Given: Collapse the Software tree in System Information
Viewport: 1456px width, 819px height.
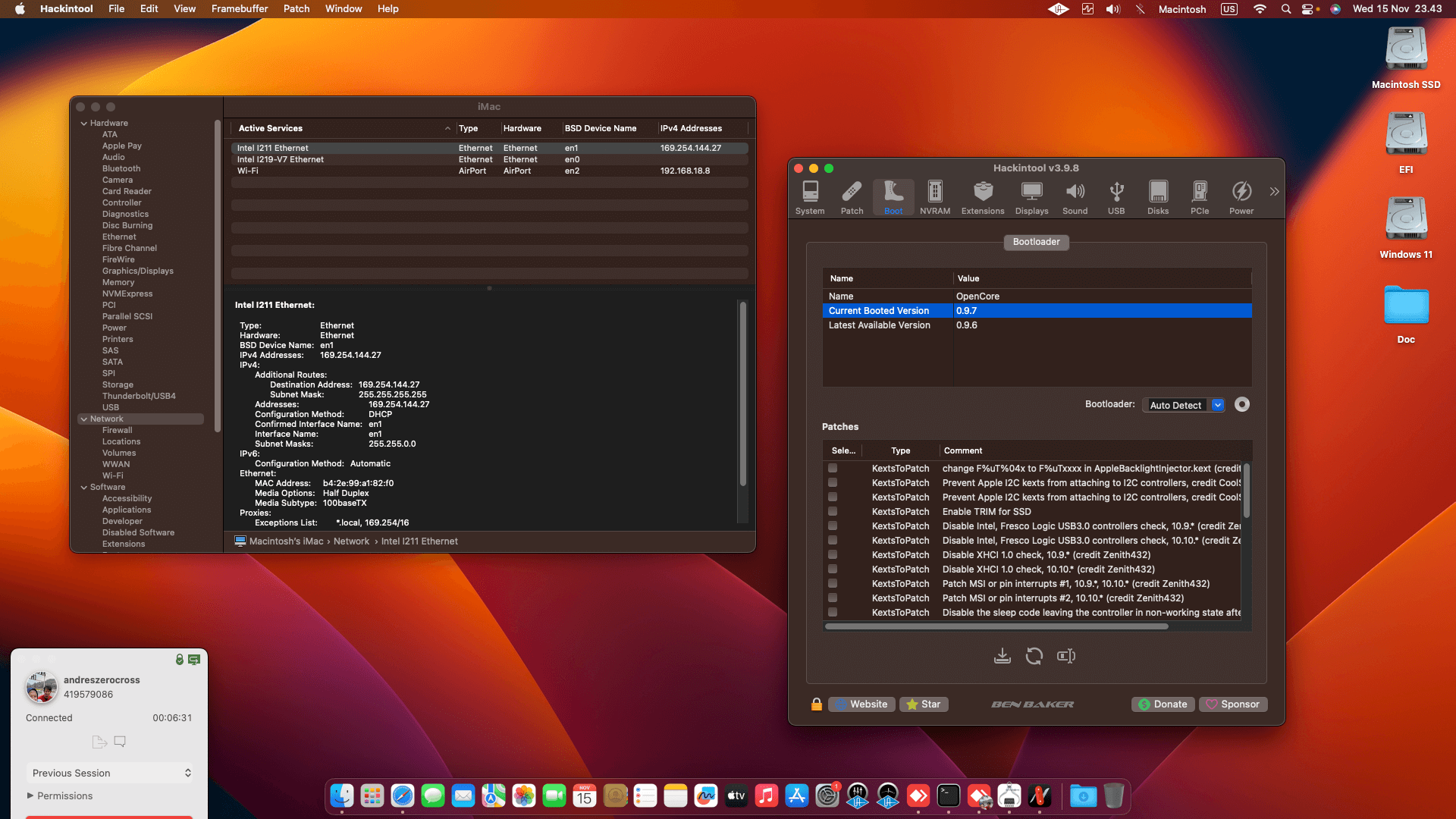Looking at the screenshot, I should coord(84,487).
